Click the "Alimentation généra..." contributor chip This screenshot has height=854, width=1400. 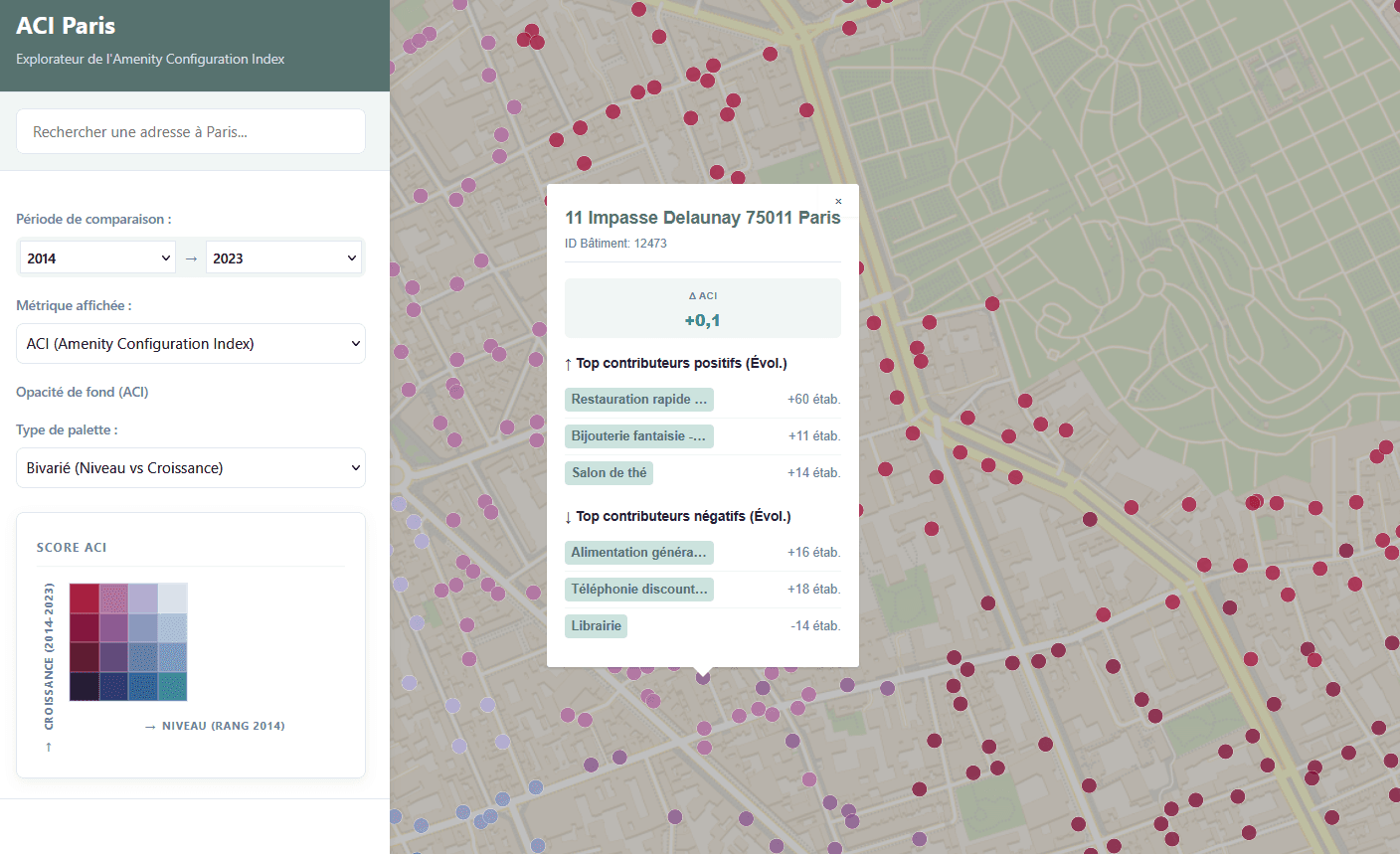tap(638, 552)
